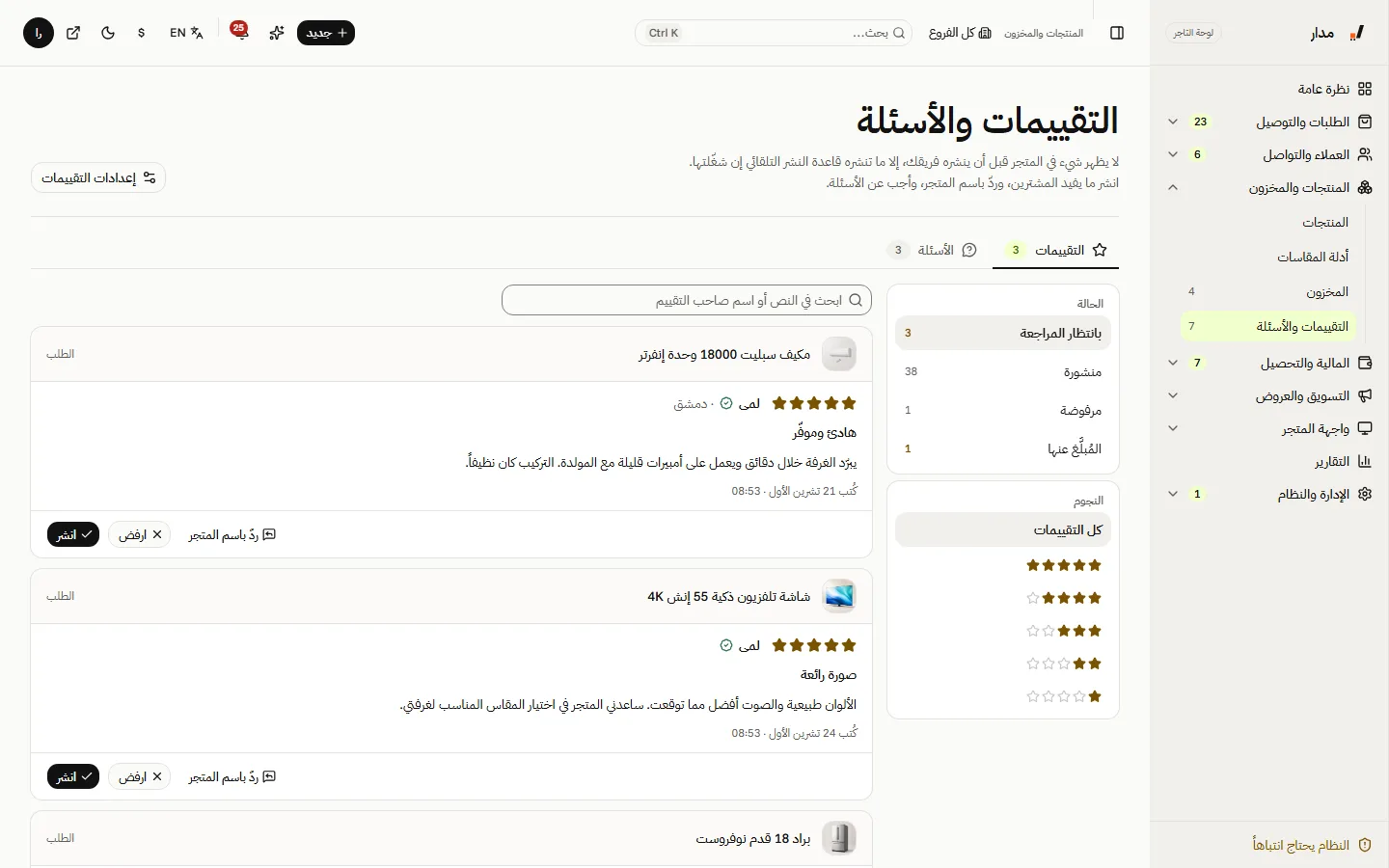Expand الإدارة والنظام sidebar section
The height and width of the screenshot is (868, 1389).
[x=1269, y=494]
